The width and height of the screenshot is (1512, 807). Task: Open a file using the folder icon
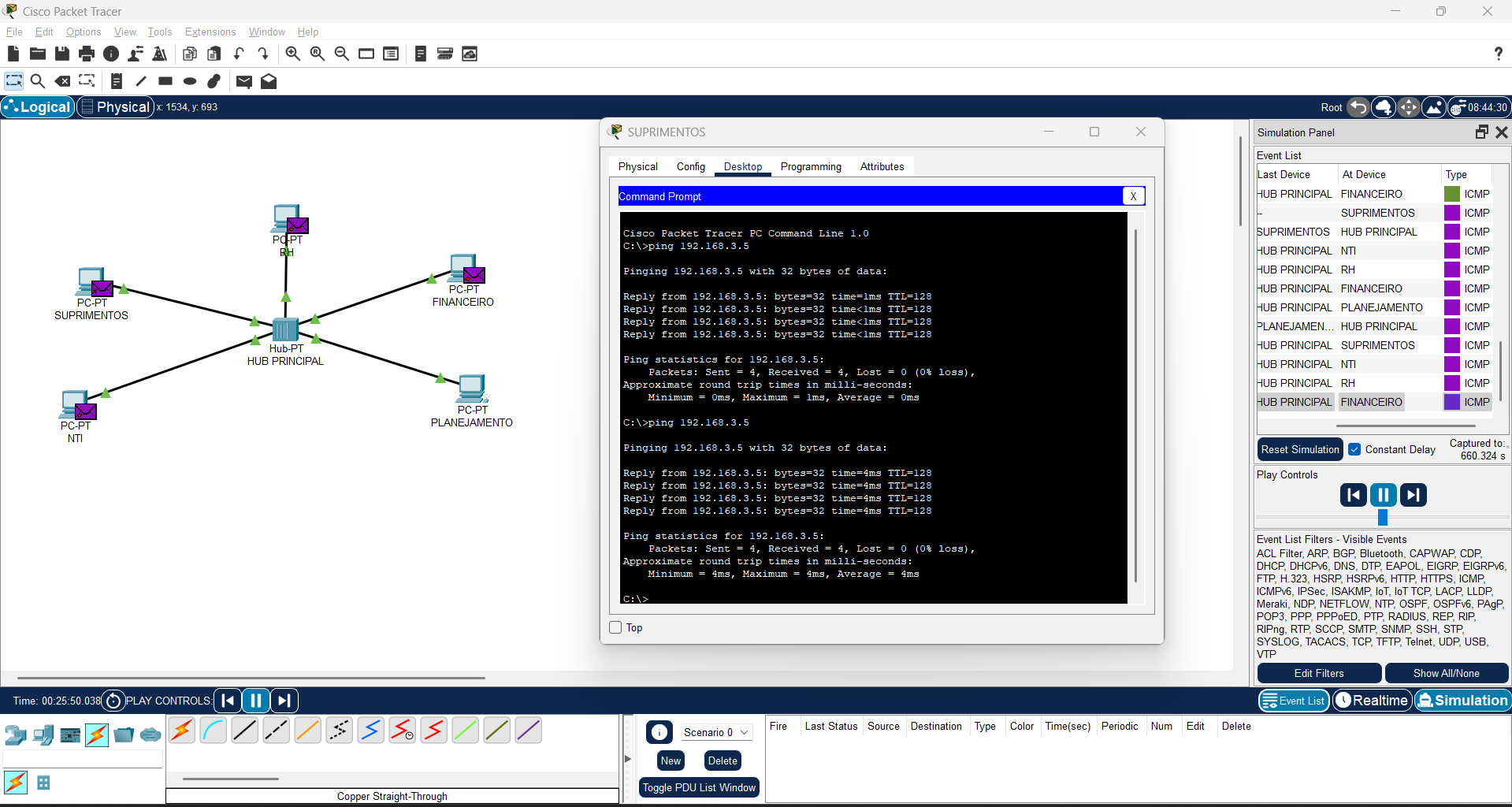tap(37, 54)
